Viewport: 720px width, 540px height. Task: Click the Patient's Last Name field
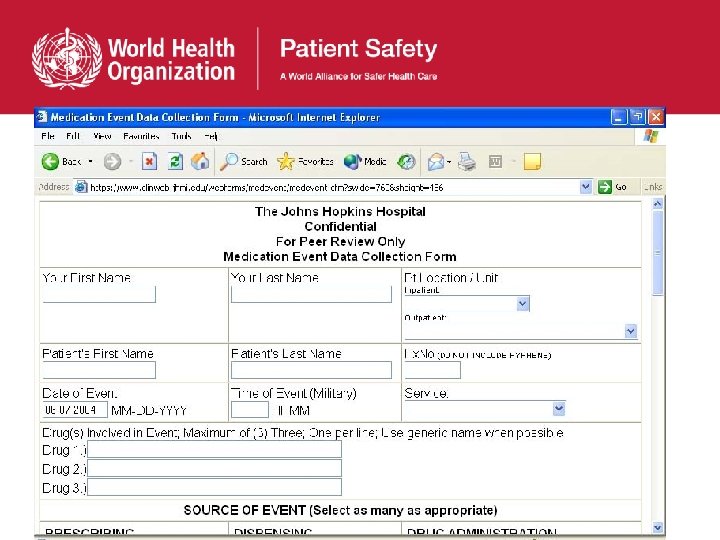coord(311,370)
